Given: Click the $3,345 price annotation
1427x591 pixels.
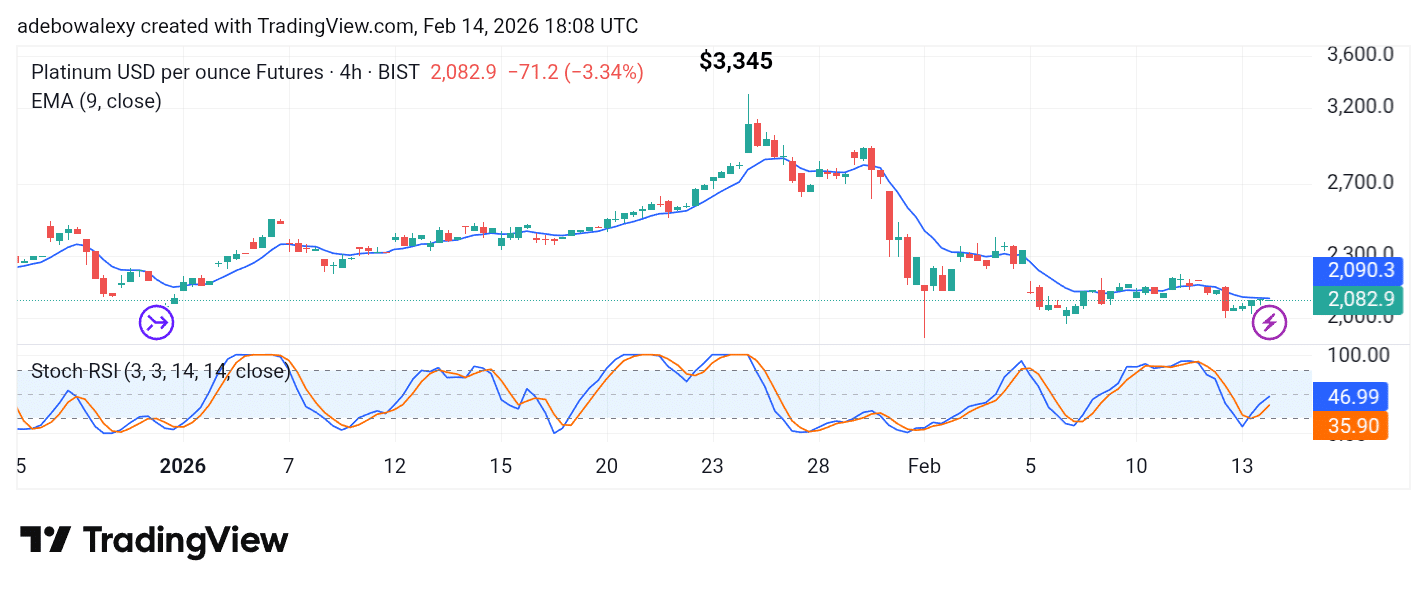Looking at the screenshot, I should click(x=736, y=61).
